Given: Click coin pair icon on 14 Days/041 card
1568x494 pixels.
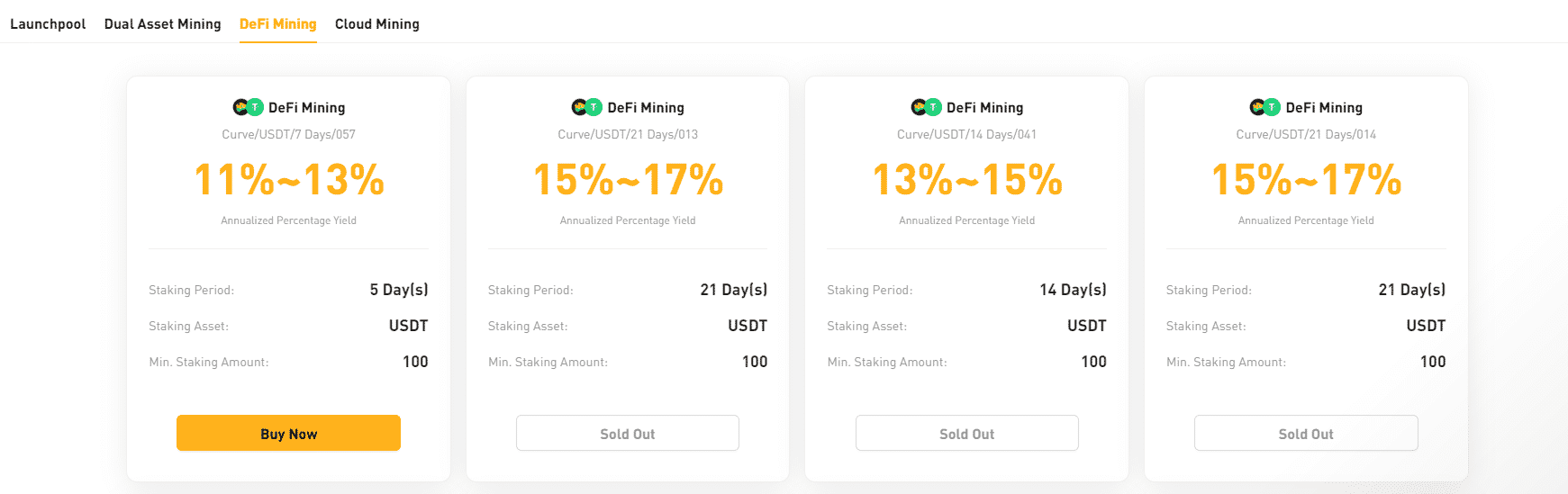Looking at the screenshot, I should [926, 107].
